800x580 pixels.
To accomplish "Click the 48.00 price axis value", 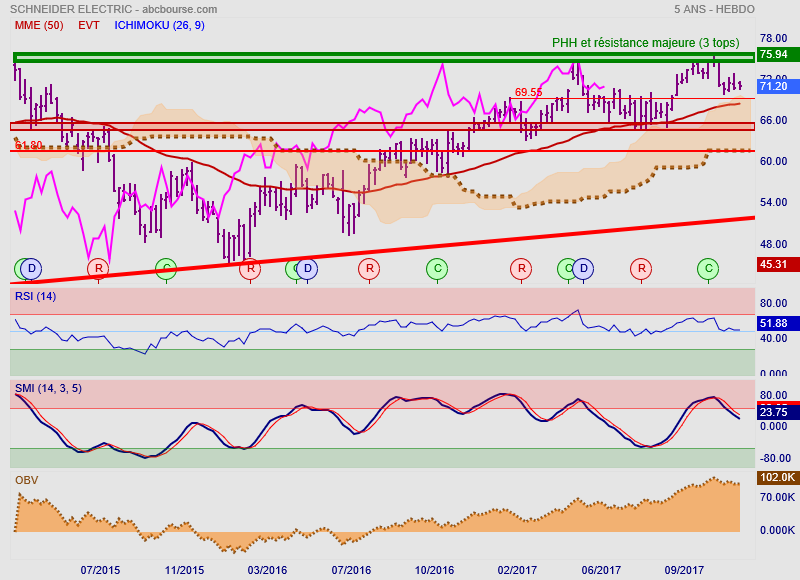I will click(773, 244).
